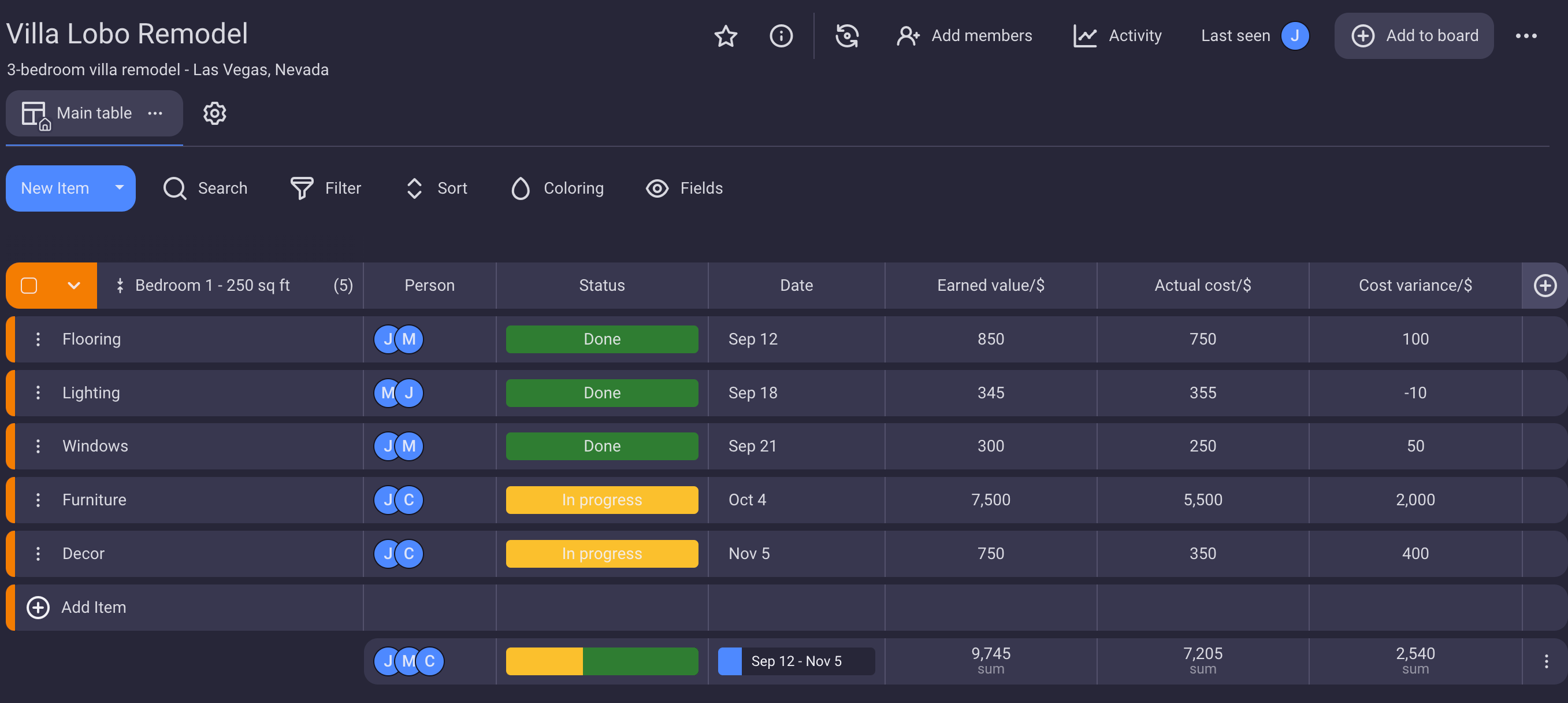Click the yellow In progress status for Furniture
Screen dimensions: 1568x703
coord(601,499)
